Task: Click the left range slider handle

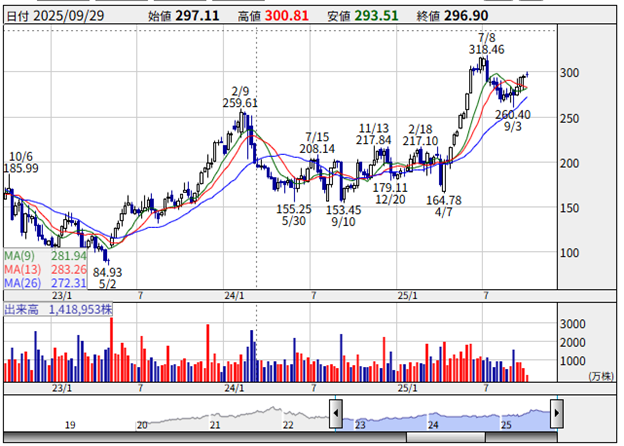Action: (338, 410)
